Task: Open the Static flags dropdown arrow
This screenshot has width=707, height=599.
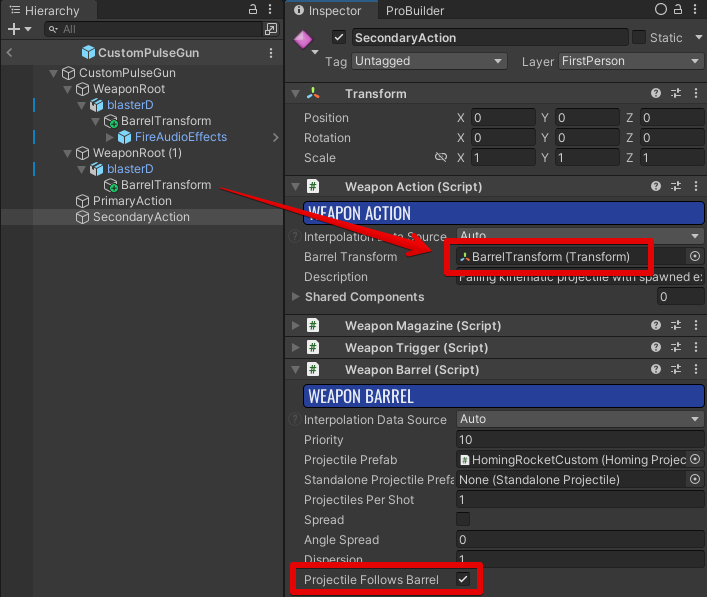Action: point(698,37)
